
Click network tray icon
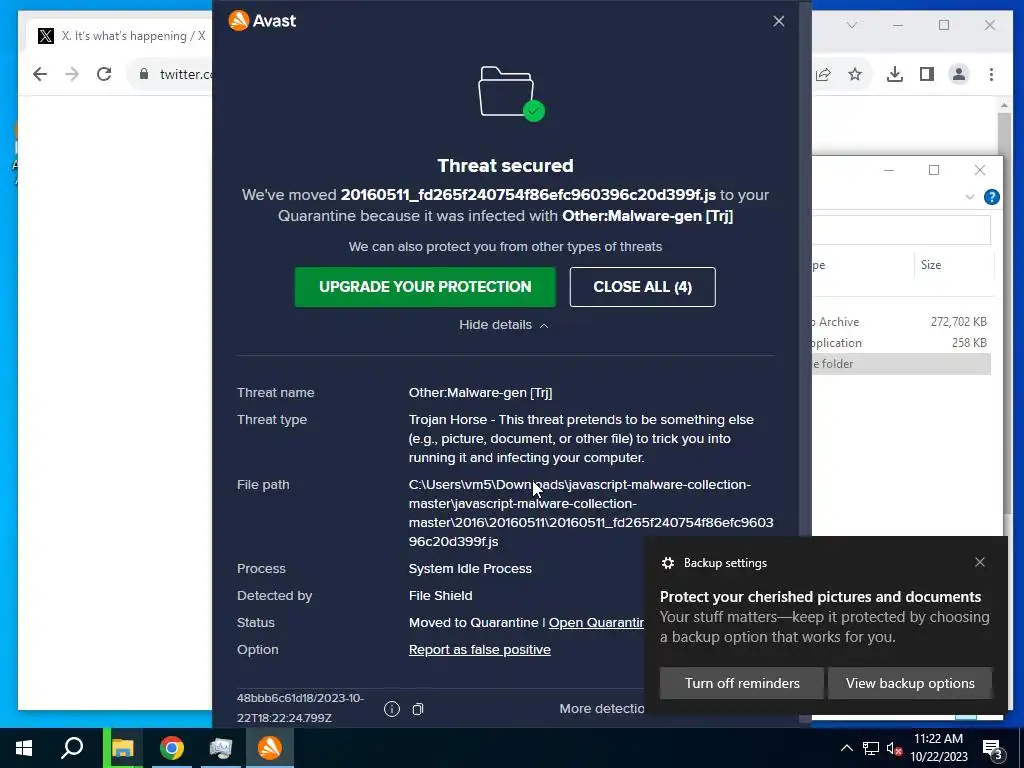pos(871,748)
